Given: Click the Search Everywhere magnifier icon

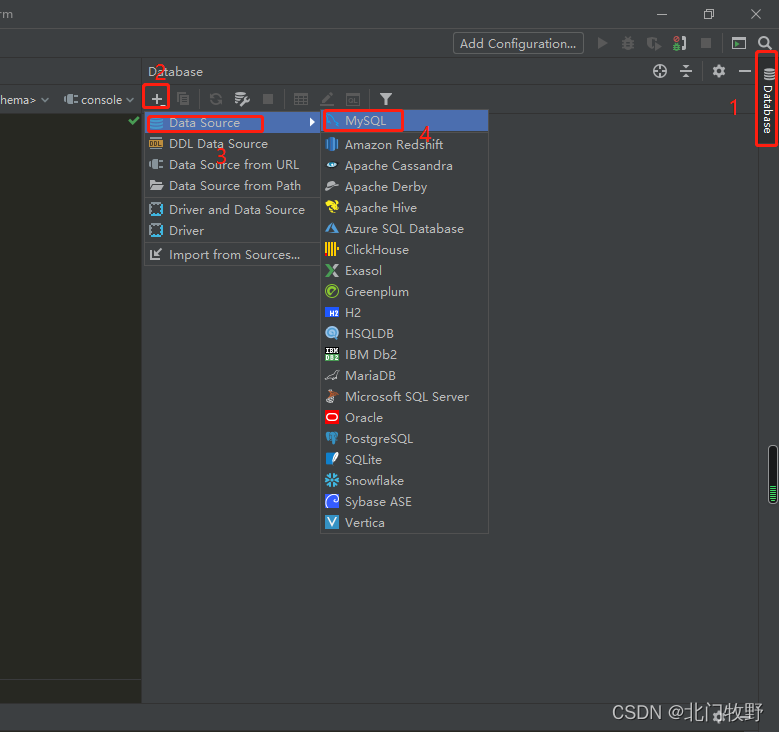Looking at the screenshot, I should (x=765, y=43).
